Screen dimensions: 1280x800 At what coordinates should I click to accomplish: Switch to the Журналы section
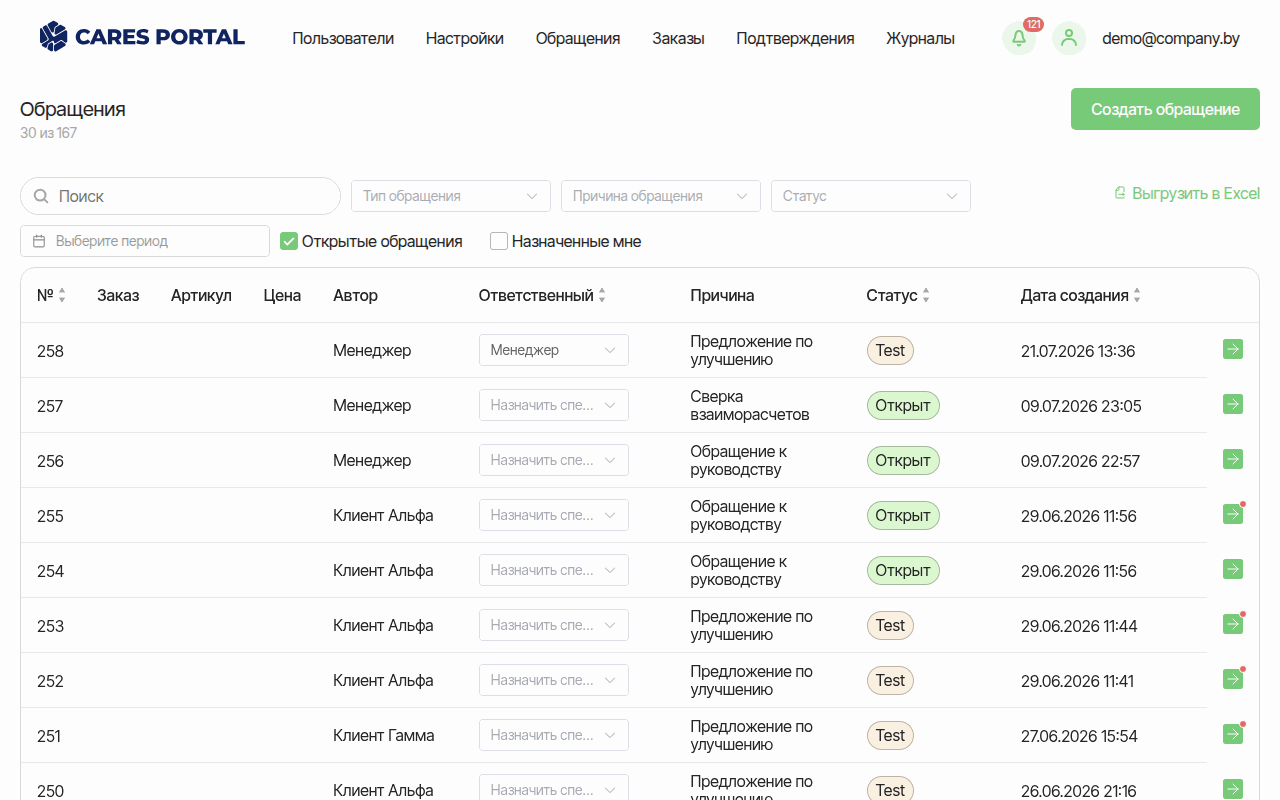[x=920, y=39]
